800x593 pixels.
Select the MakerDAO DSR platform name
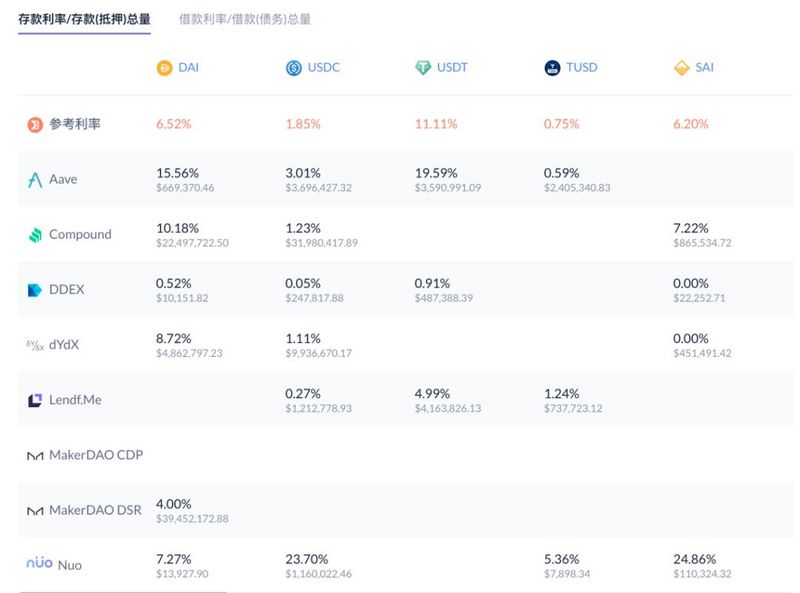click(x=95, y=510)
